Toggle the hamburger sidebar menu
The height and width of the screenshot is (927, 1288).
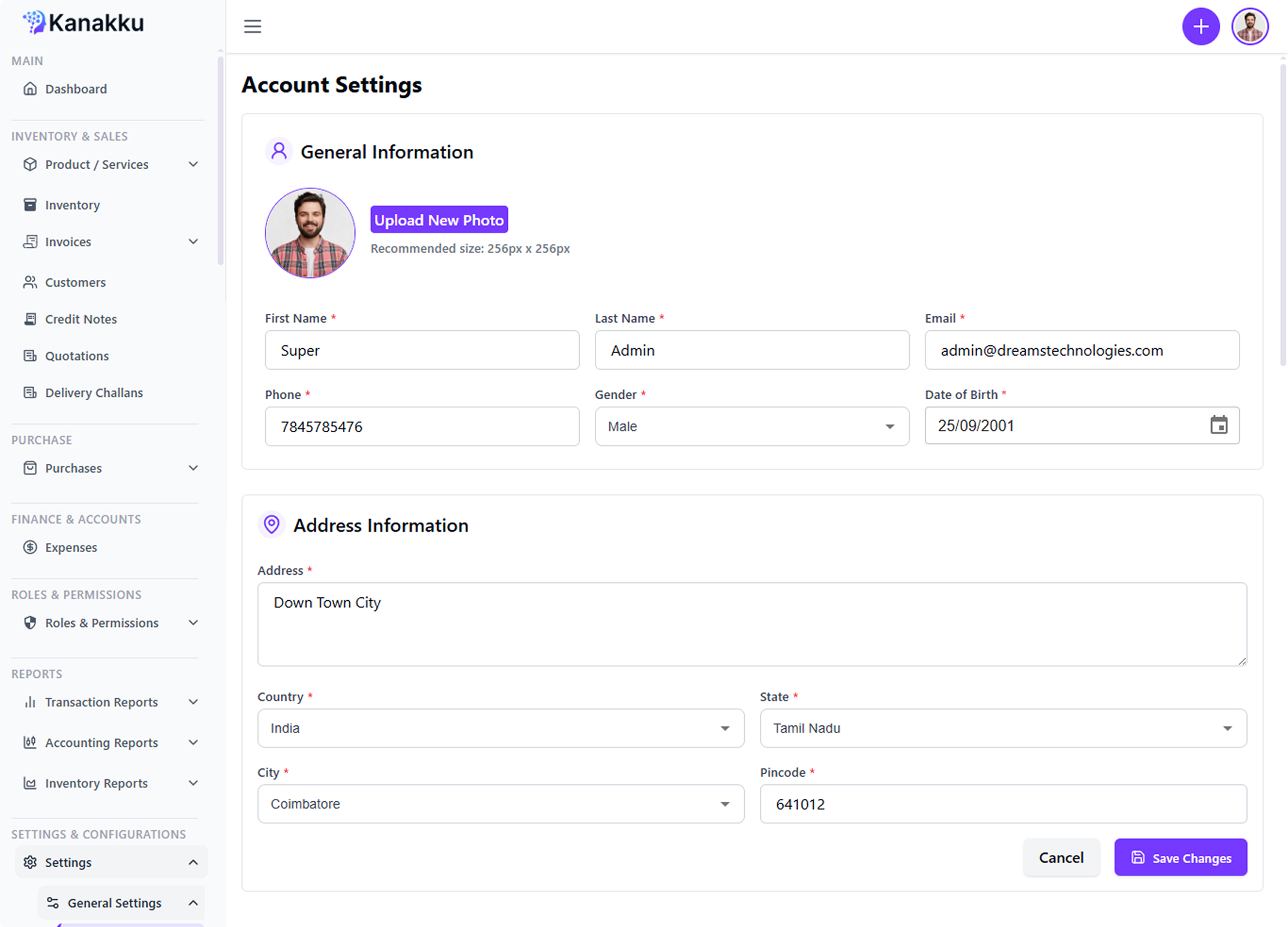253,27
